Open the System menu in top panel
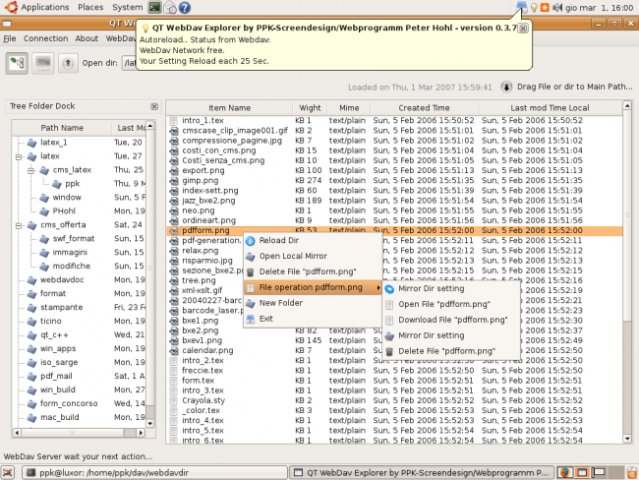The width and height of the screenshot is (639, 480). pyautogui.click(x=128, y=7)
